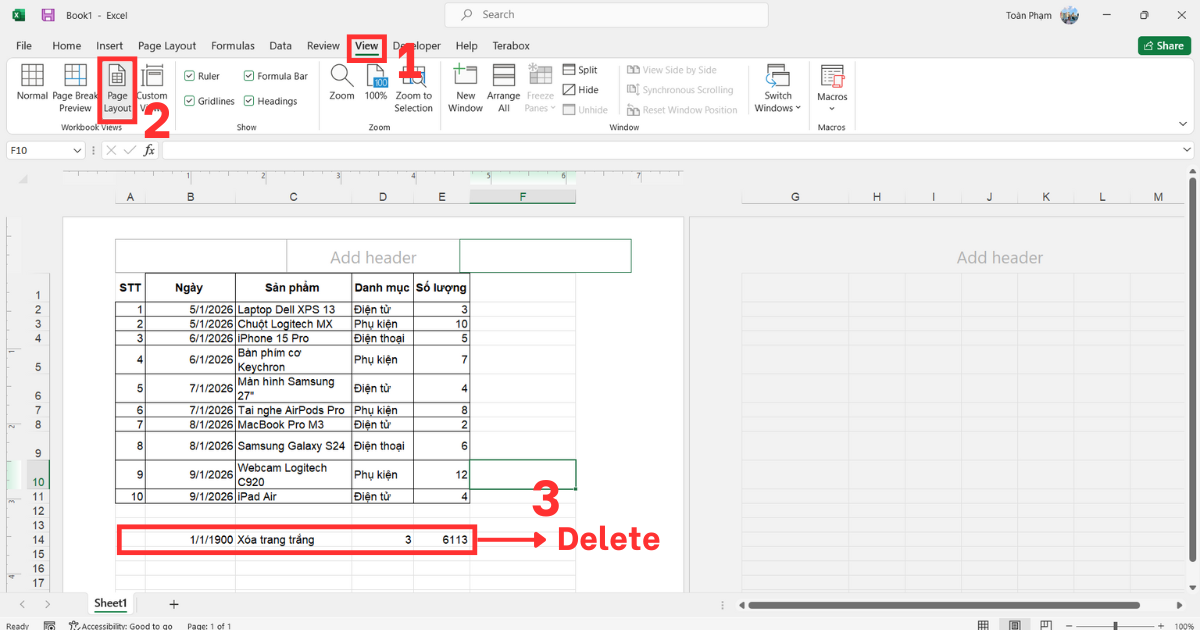Click View Side by Side
Image resolution: width=1200 pixels, height=630 pixels.
click(671, 70)
